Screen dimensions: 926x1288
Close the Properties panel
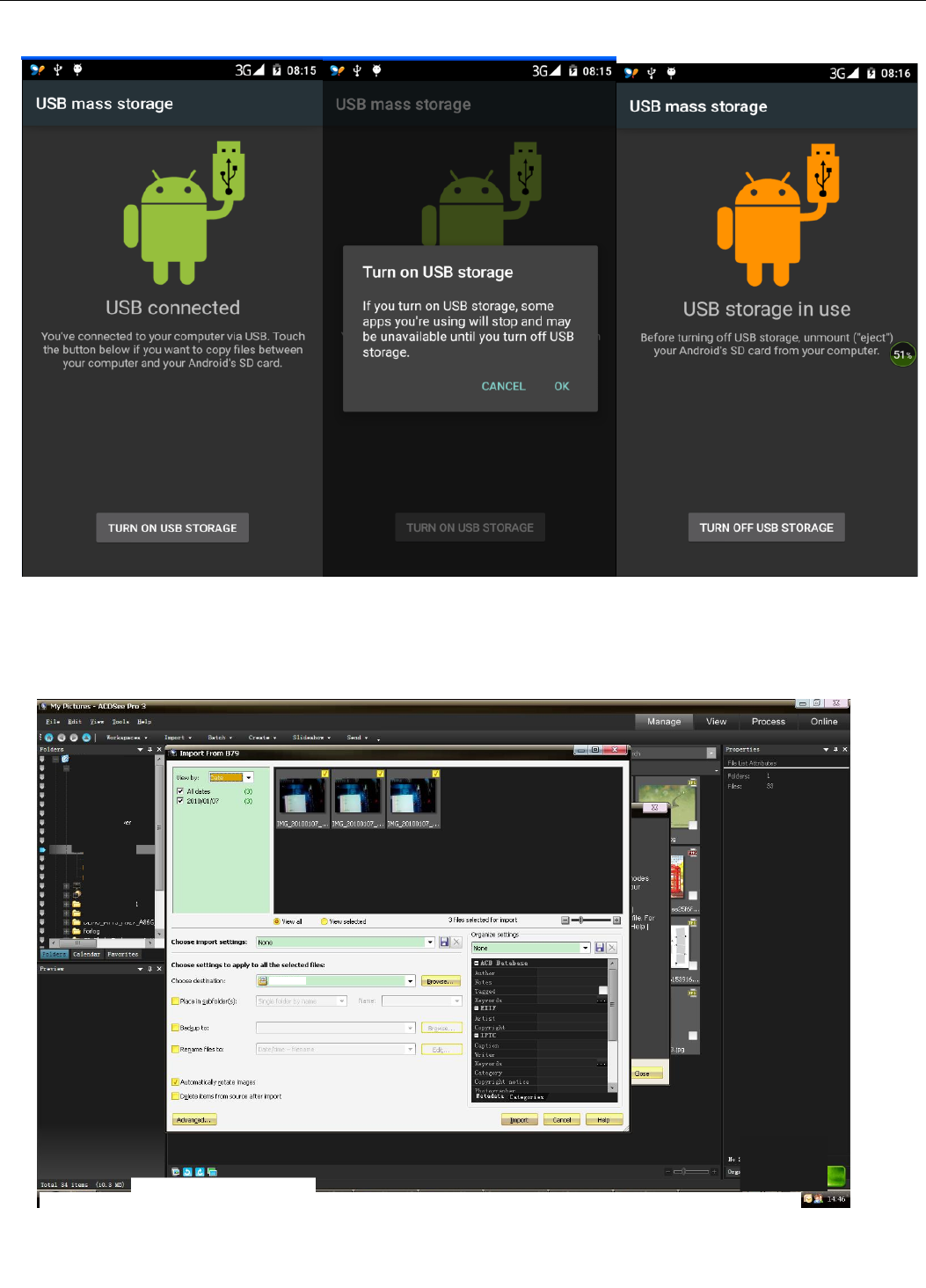tap(845, 750)
